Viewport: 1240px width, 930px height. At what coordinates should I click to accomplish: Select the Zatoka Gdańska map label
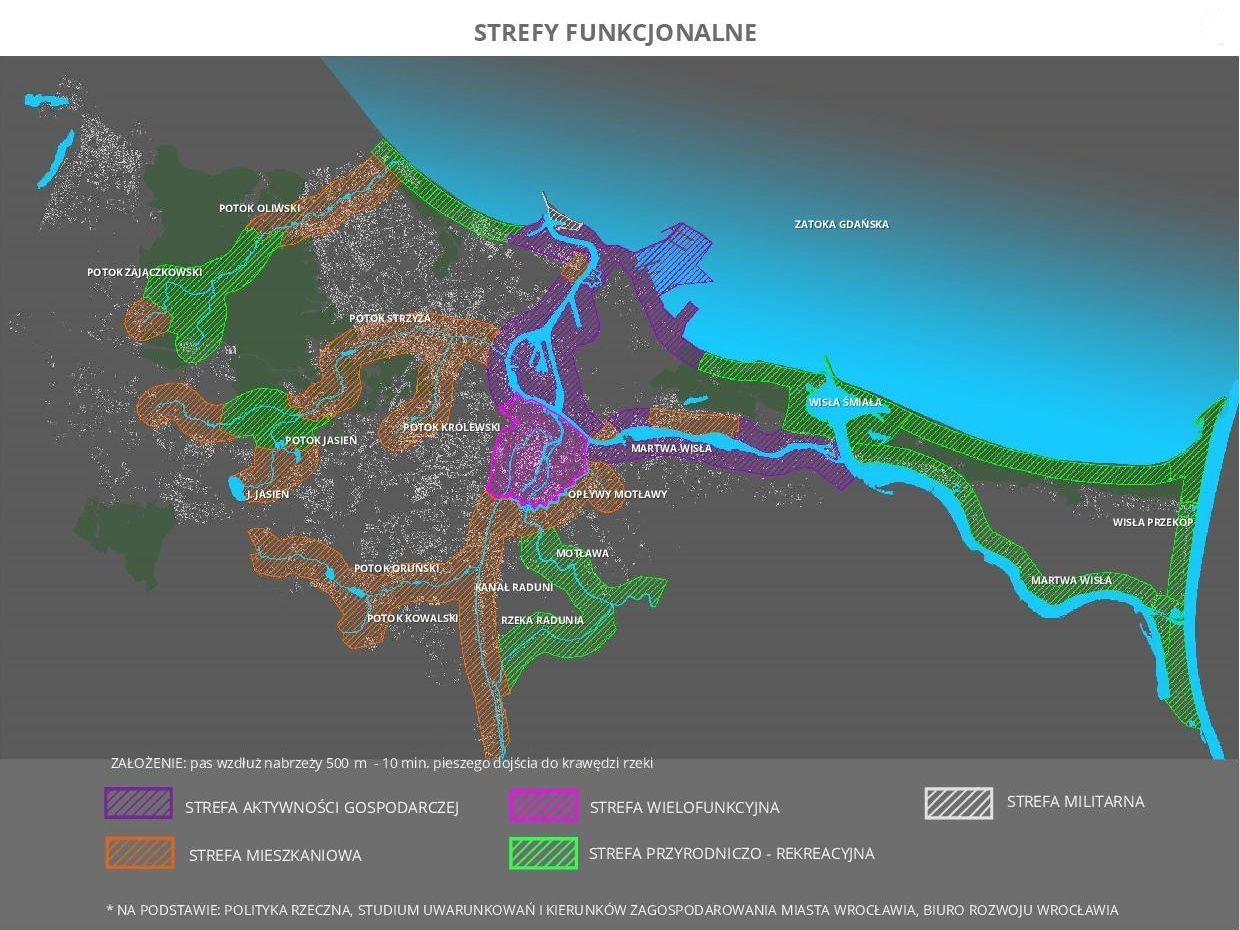[841, 225]
